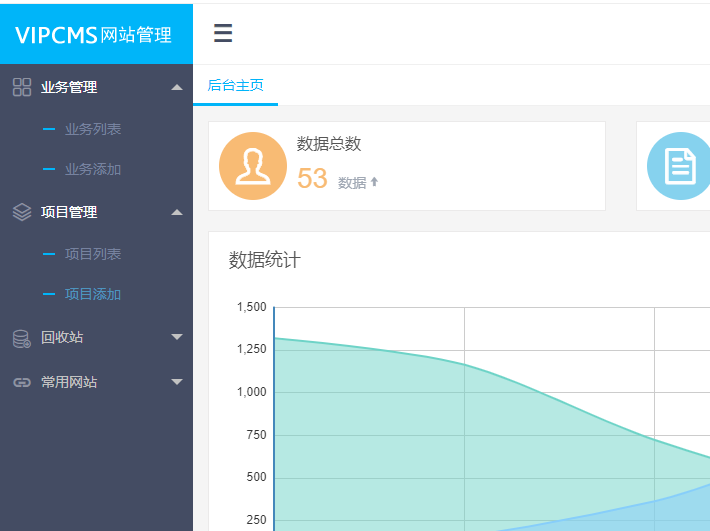The height and width of the screenshot is (531, 710).
Task: Switch to the 后台主页 tab
Action: [235, 86]
